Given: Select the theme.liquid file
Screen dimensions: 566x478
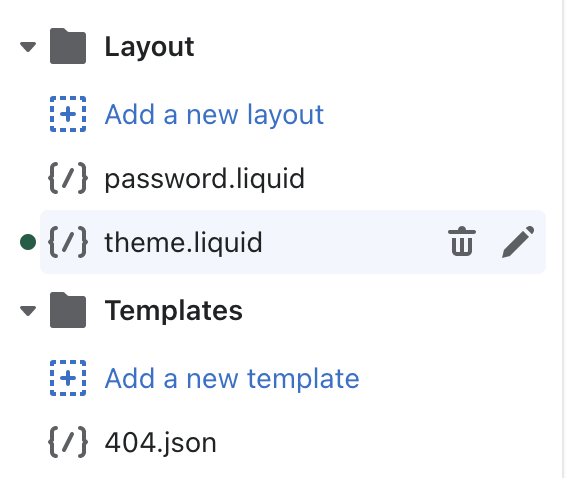Looking at the screenshot, I should pyautogui.click(x=293, y=242).
